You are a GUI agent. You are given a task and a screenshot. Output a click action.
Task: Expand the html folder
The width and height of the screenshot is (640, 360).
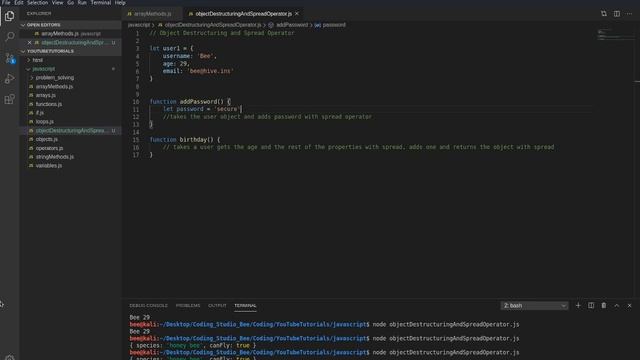pyautogui.click(x=38, y=60)
